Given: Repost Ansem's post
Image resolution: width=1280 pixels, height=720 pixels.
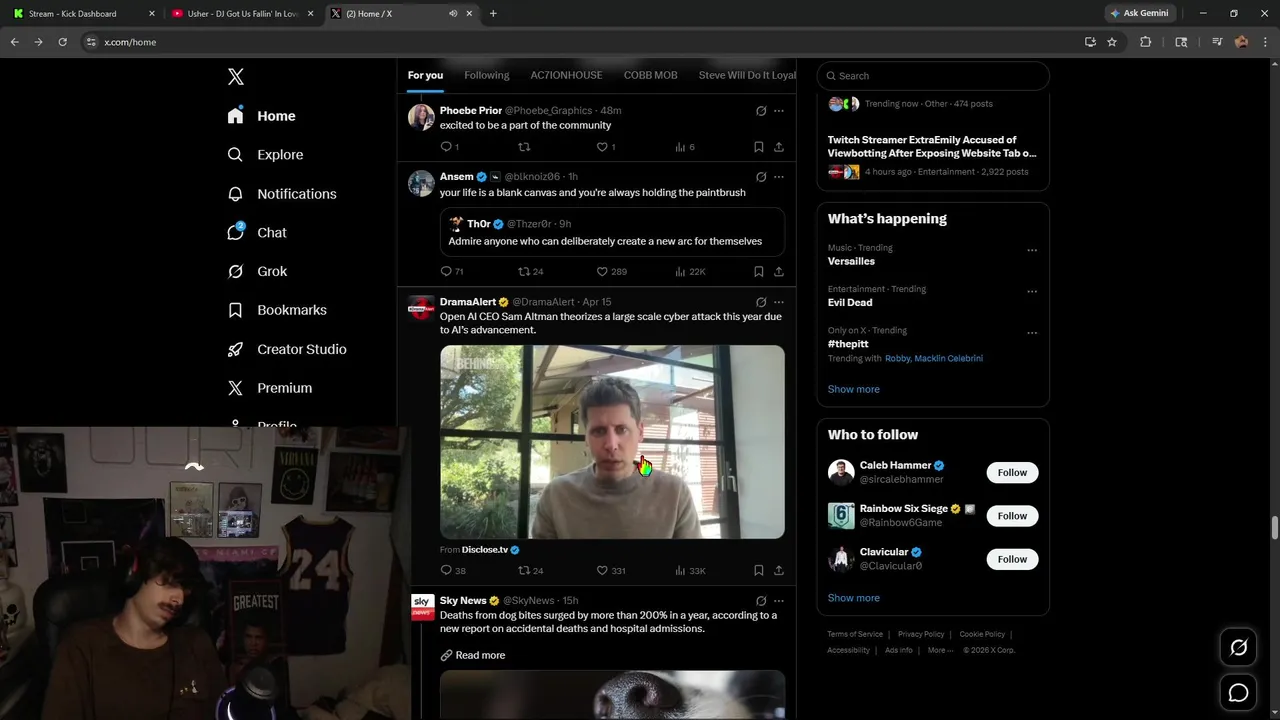Looking at the screenshot, I should (x=524, y=271).
